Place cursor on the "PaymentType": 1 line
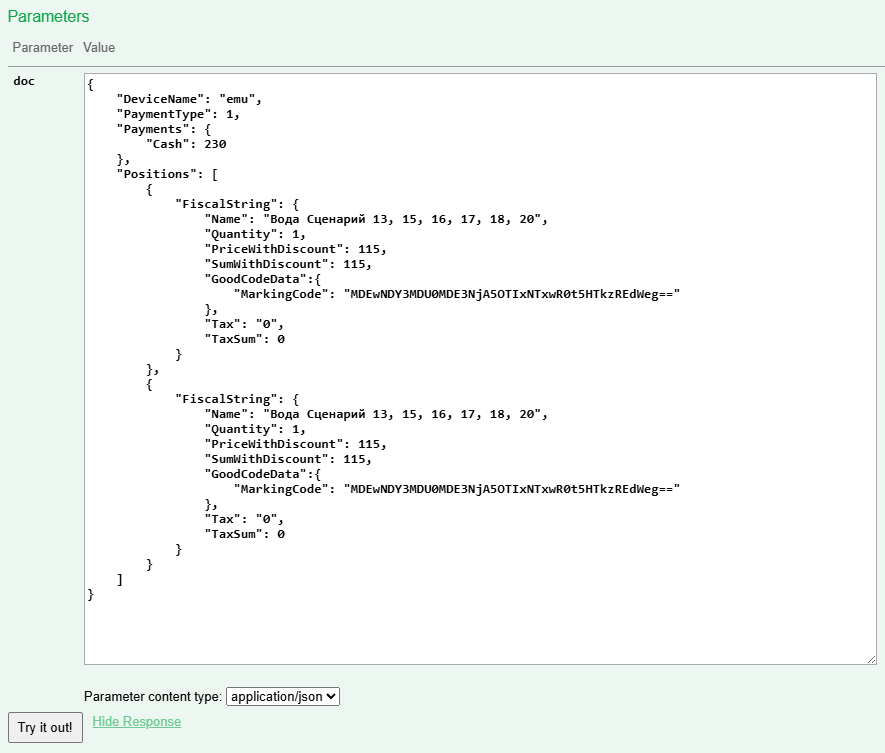The width and height of the screenshot is (885, 753). (x=178, y=114)
